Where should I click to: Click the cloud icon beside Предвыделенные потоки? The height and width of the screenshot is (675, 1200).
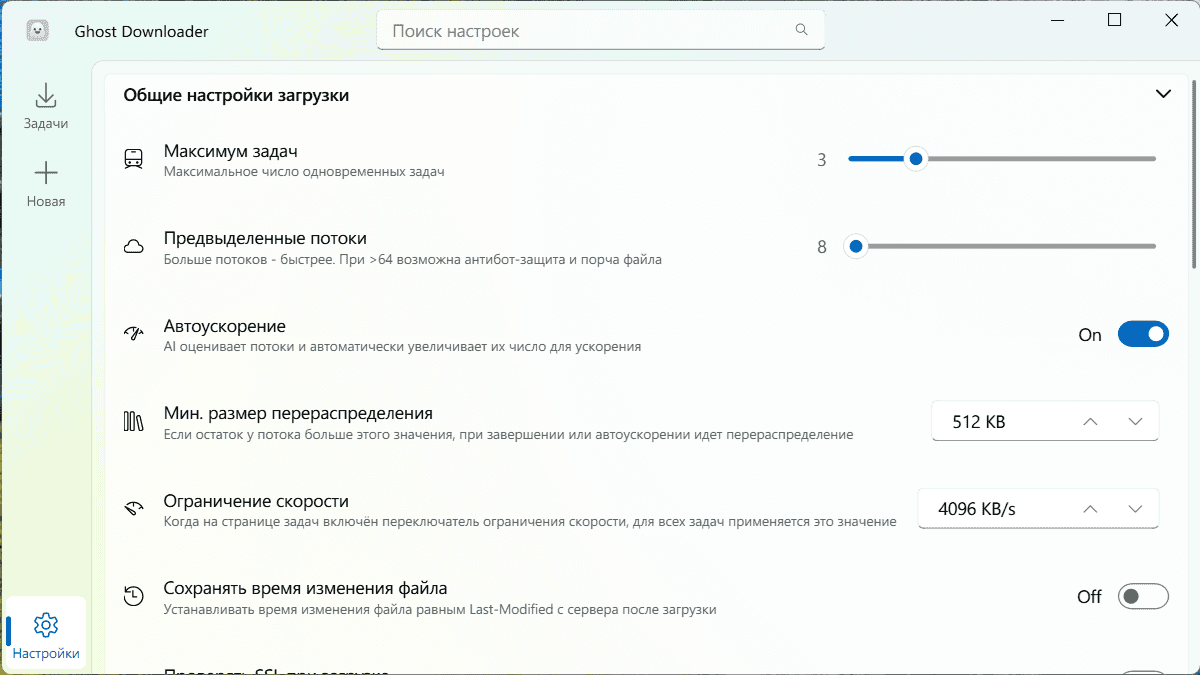coord(133,247)
